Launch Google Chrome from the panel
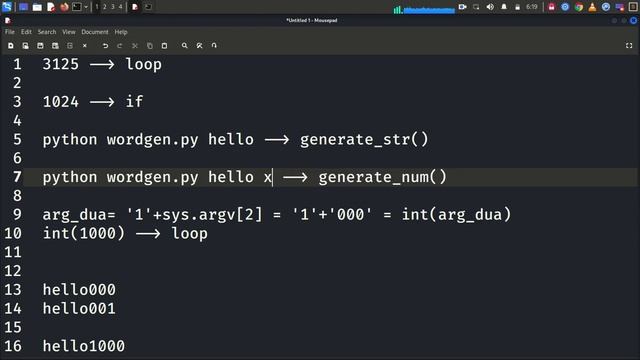This screenshot has height=360, width=640. tap(579, 7)
